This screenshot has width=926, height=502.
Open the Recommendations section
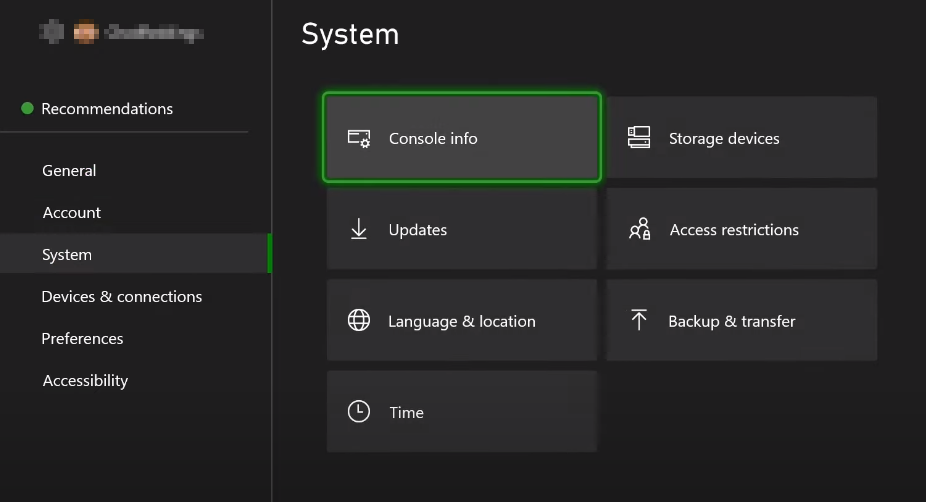coord(107,109)
